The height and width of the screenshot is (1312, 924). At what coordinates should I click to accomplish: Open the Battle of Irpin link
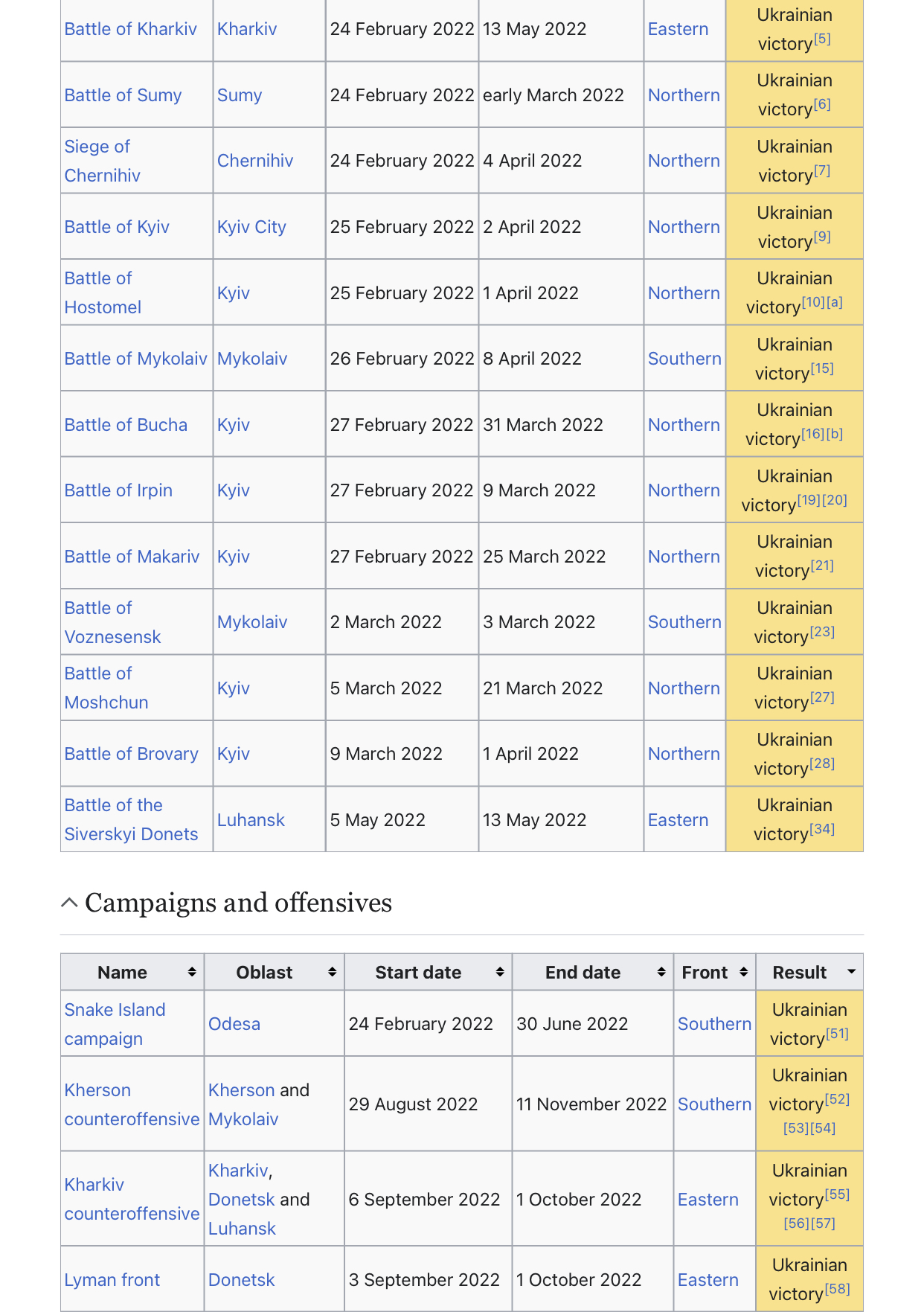118,490
